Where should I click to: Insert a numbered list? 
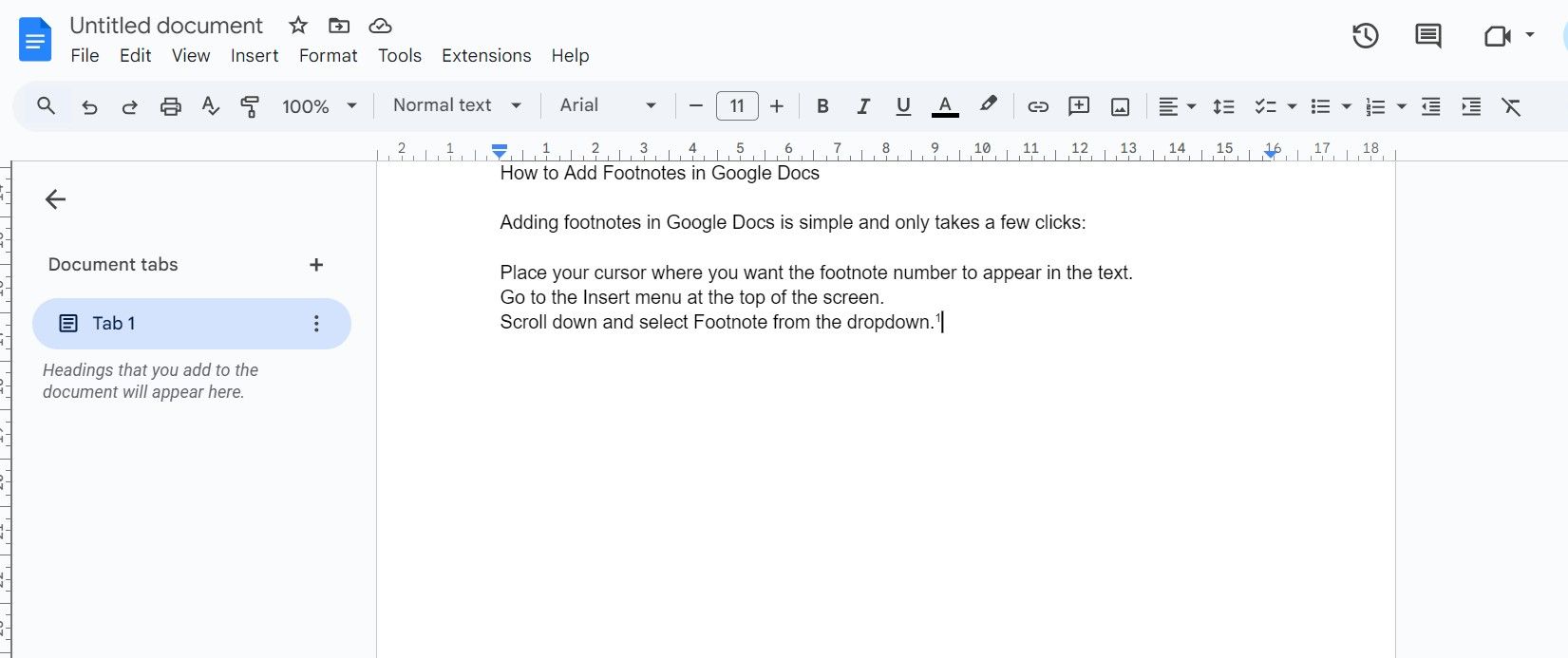[1375, 106]
